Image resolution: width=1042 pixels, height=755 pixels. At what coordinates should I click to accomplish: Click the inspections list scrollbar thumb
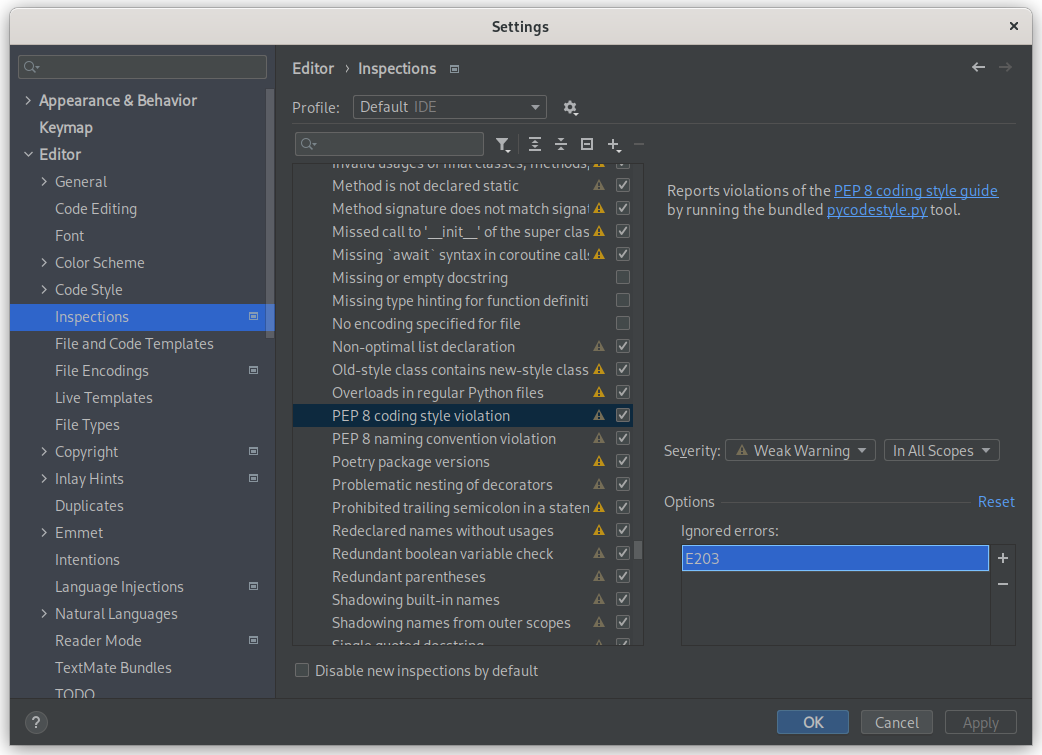(638, 550)
